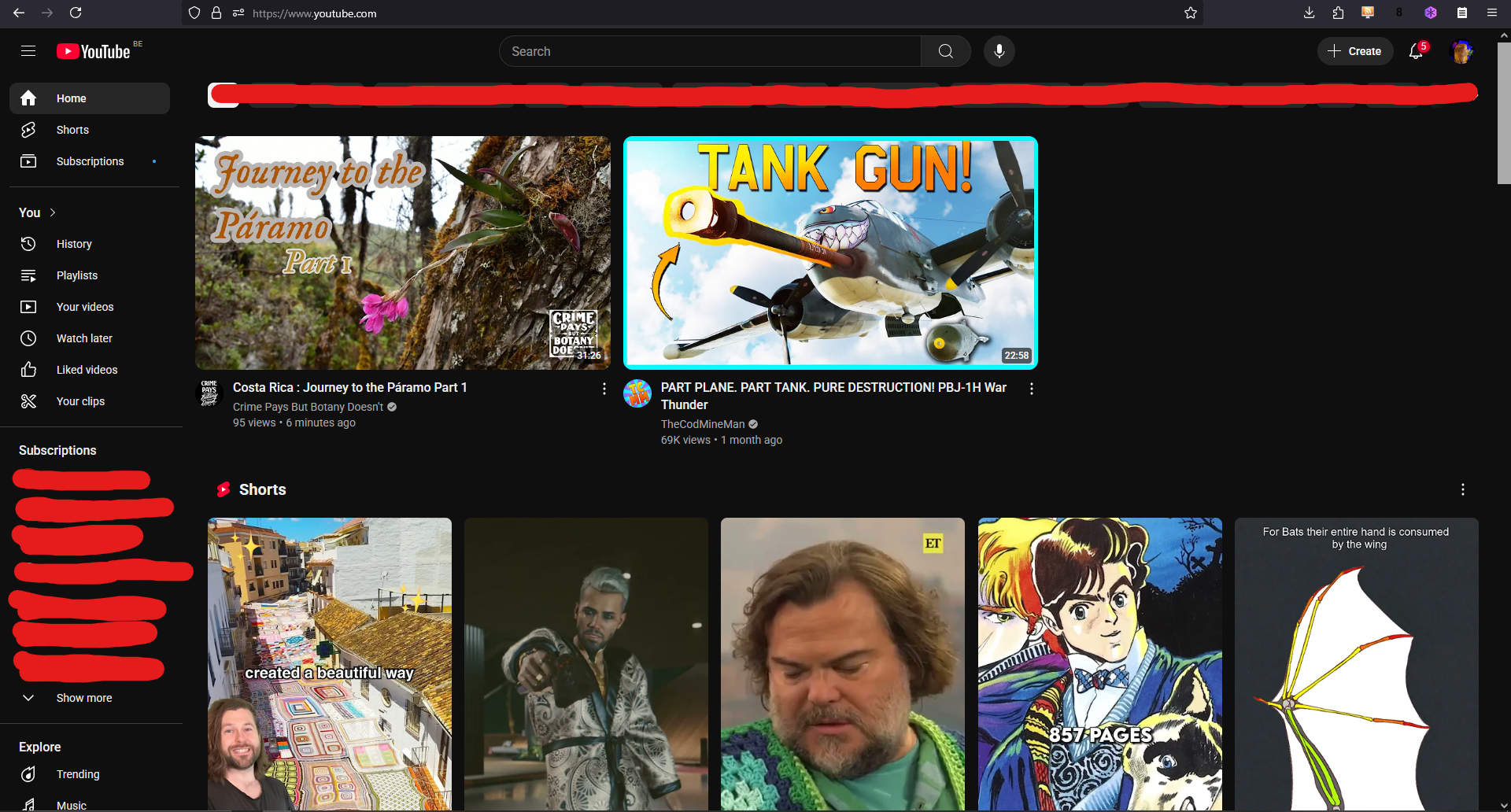The height and width of the screenshot is (812, 1511).
Task: Visit TheCodMineMan channel link
Action: [x=702, y=424]
